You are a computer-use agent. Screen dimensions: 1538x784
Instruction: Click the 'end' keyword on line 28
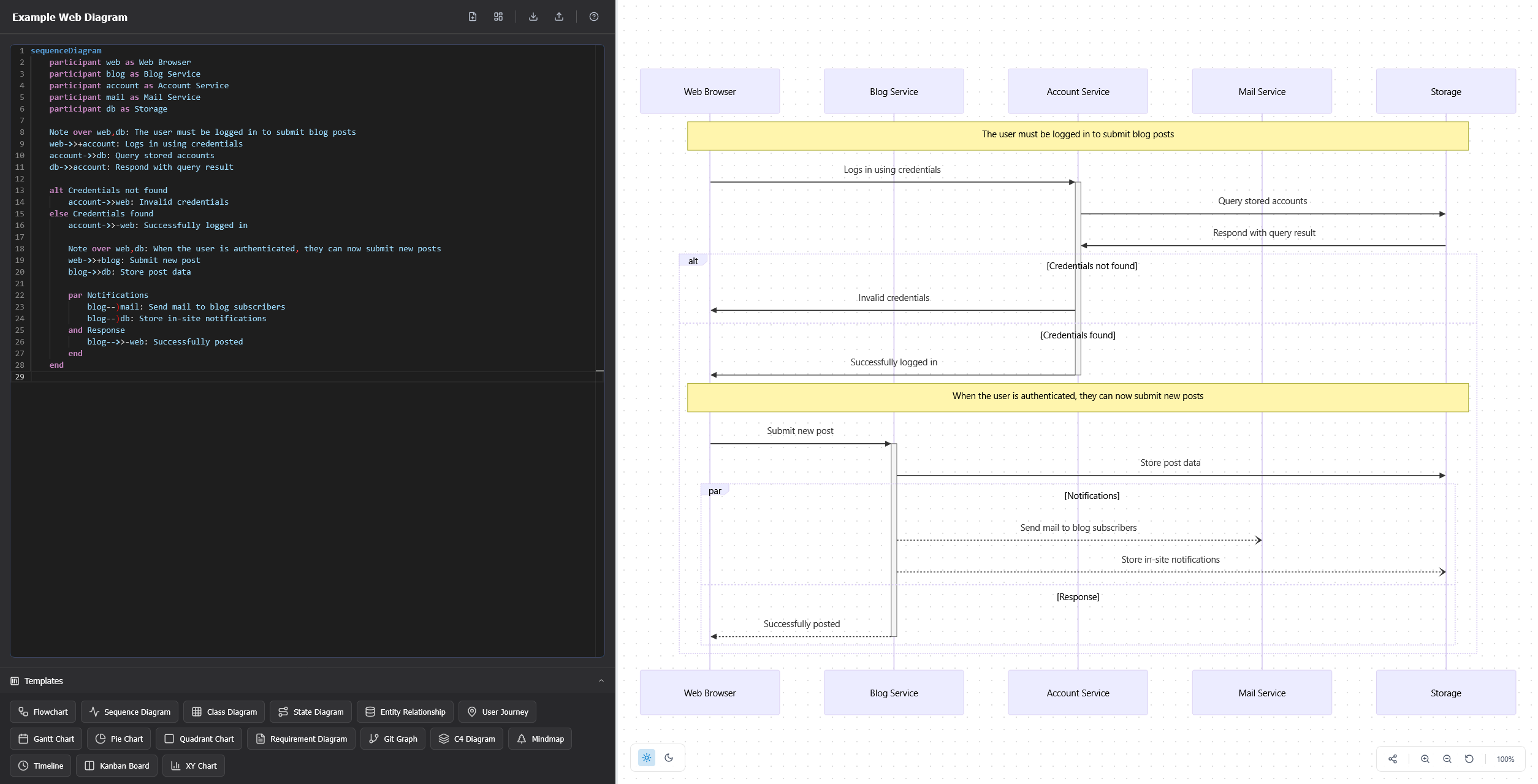[x=56, y=365]
